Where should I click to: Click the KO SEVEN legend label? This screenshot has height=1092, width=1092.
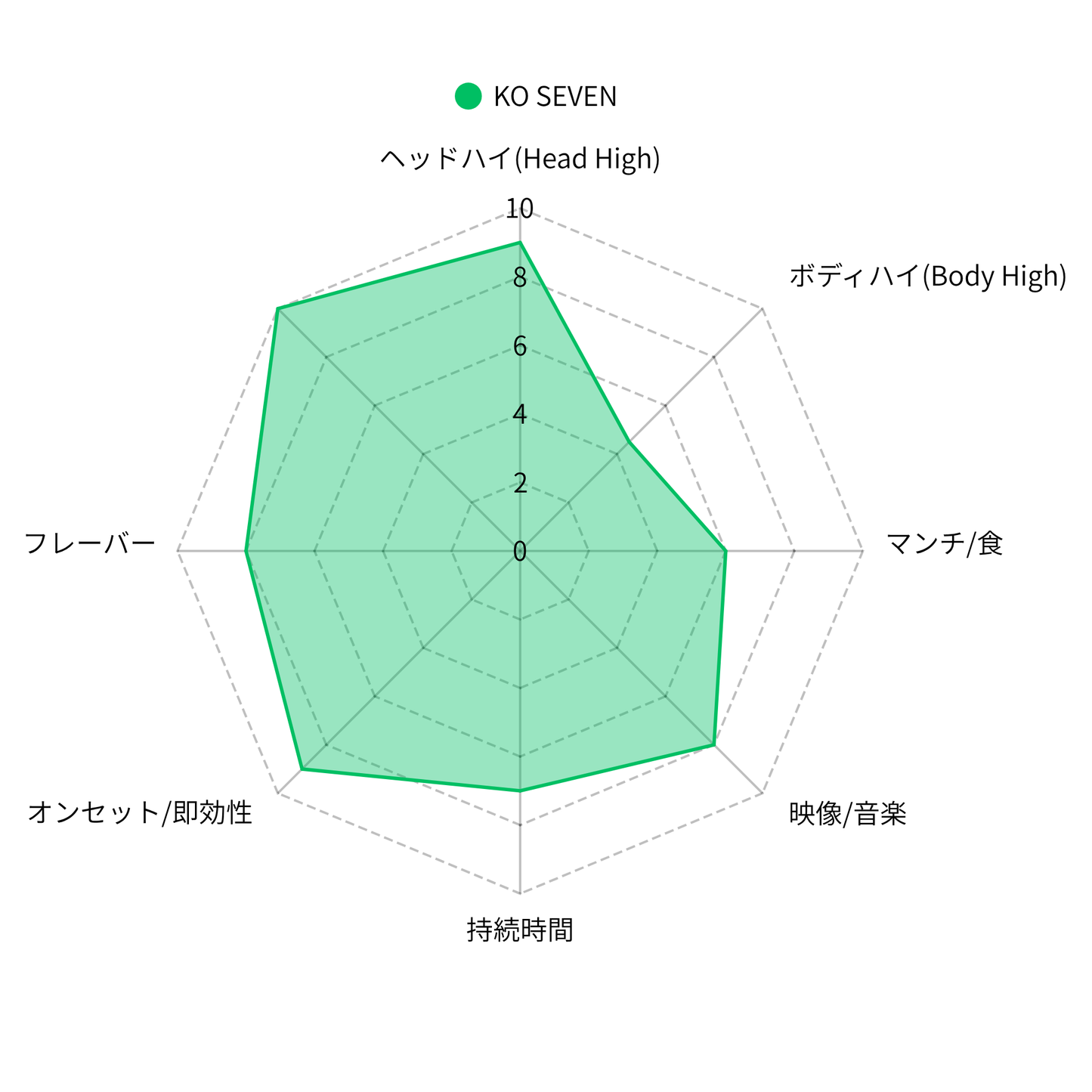coord(555,97)
